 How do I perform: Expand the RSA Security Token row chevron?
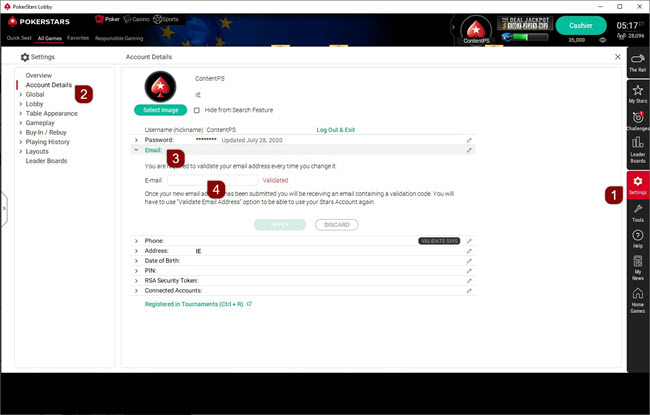pos(136,281)
